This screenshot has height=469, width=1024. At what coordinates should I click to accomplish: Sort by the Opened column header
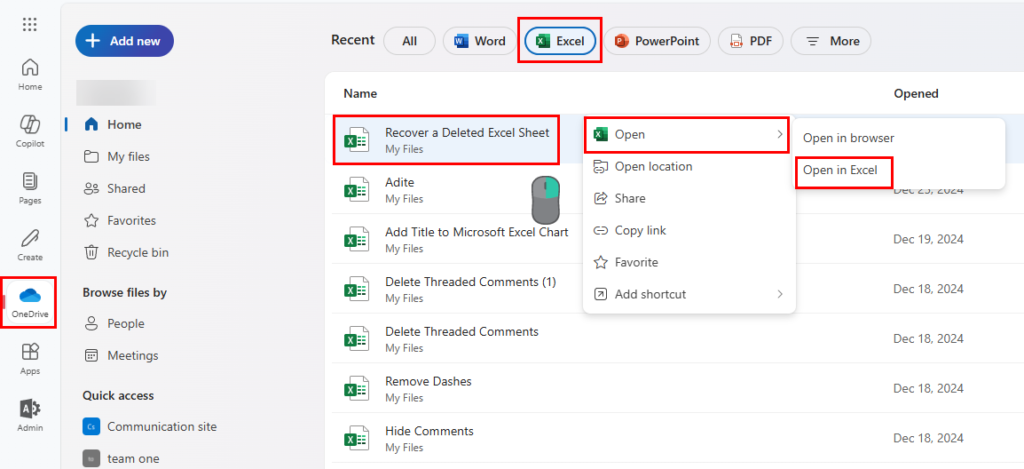point(916,93)
